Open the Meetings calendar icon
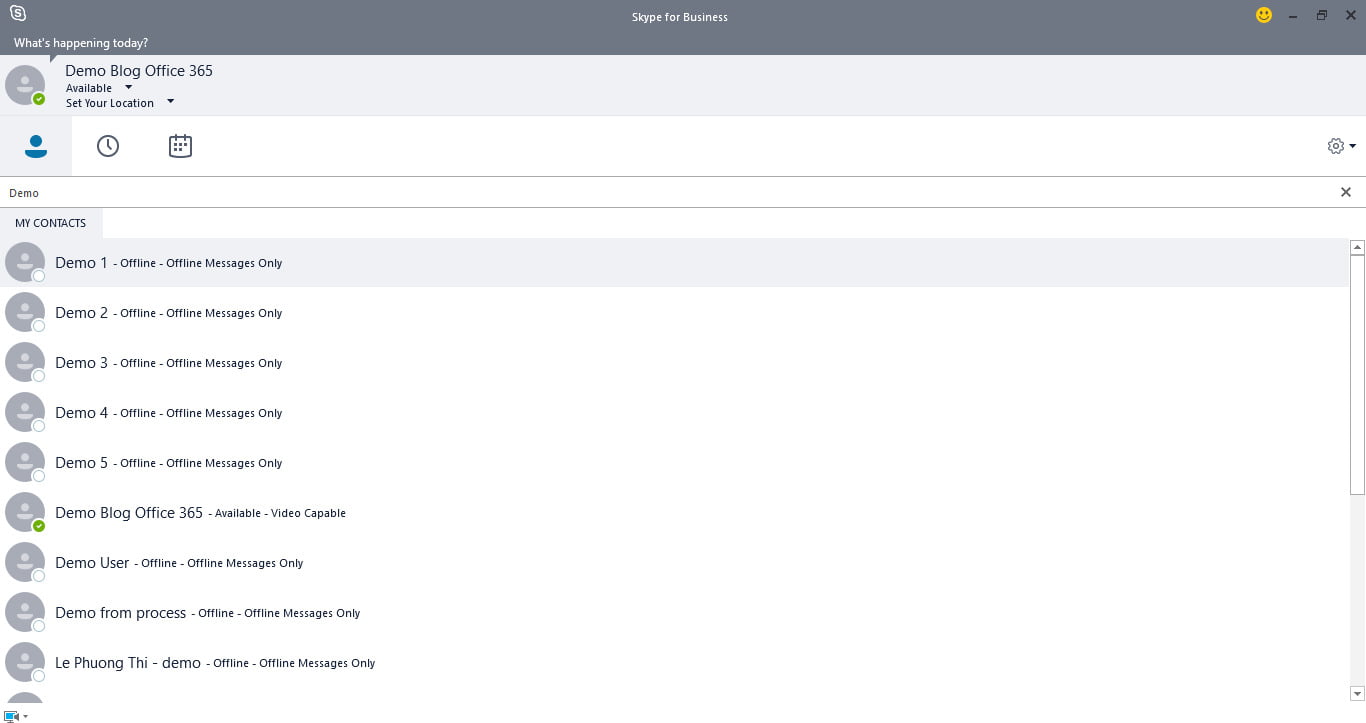Viewport: 1366px width, 723px height. [180, 146]
